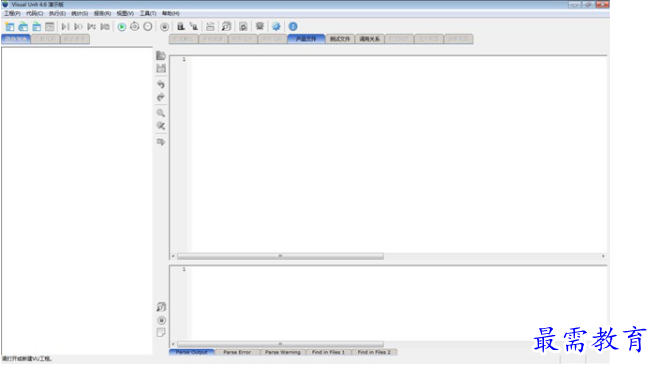Image resolution: width=655 pixels, height=371 pixels.
Task: Click the circular record icon in toolbar
Action: [165, 27]
